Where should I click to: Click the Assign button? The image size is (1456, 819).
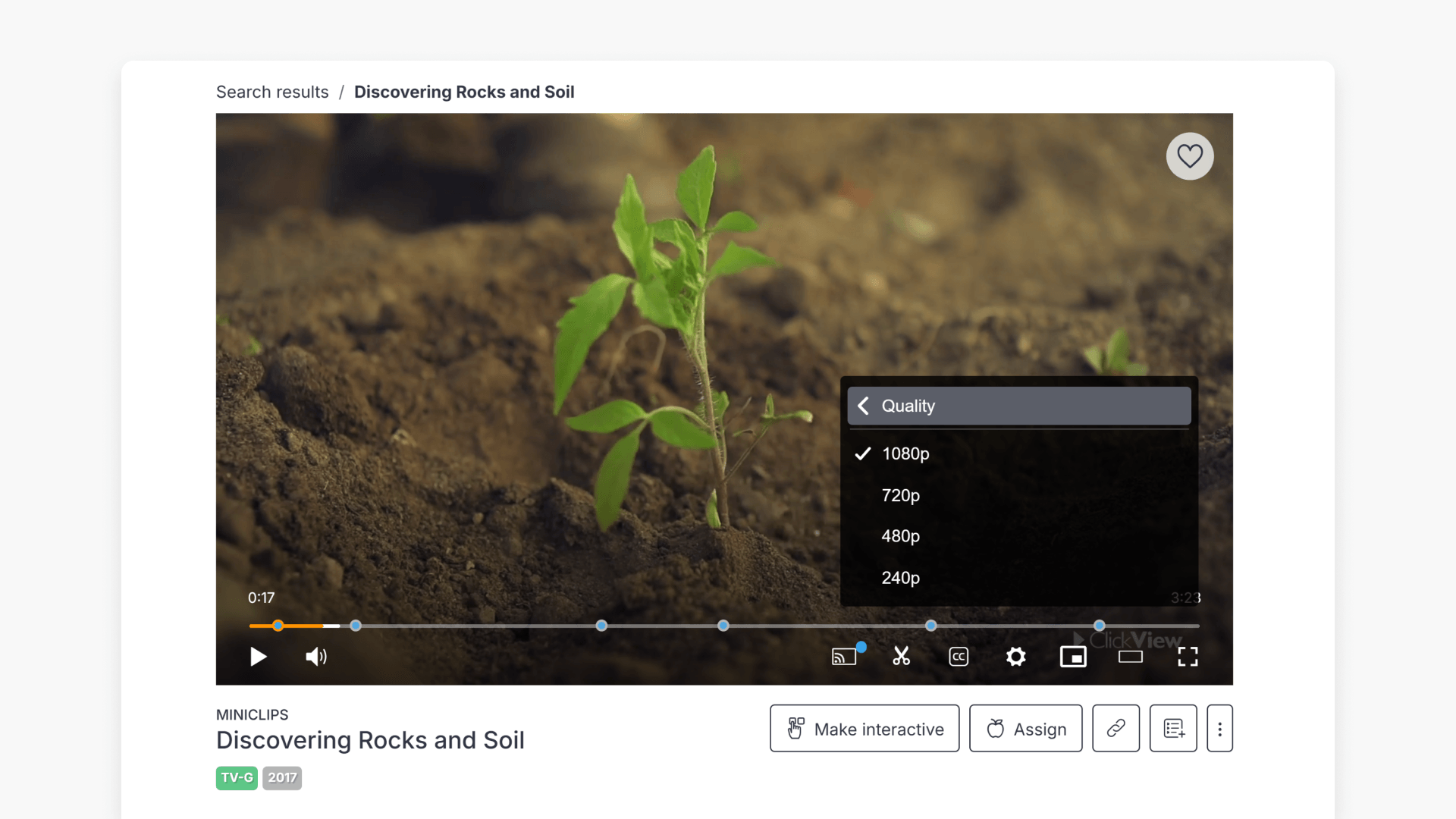[1025, 729]
